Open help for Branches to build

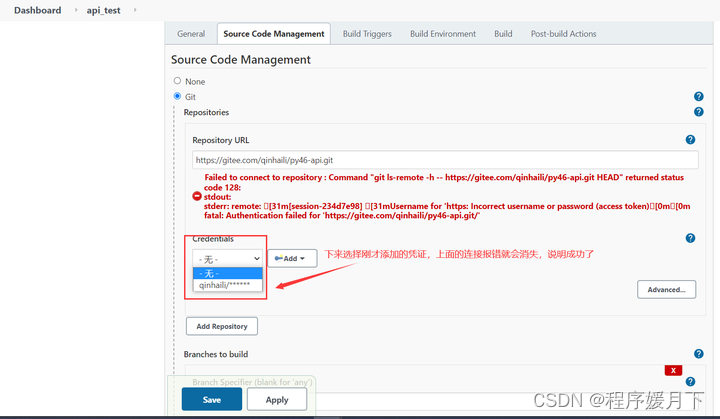point(698,354)
